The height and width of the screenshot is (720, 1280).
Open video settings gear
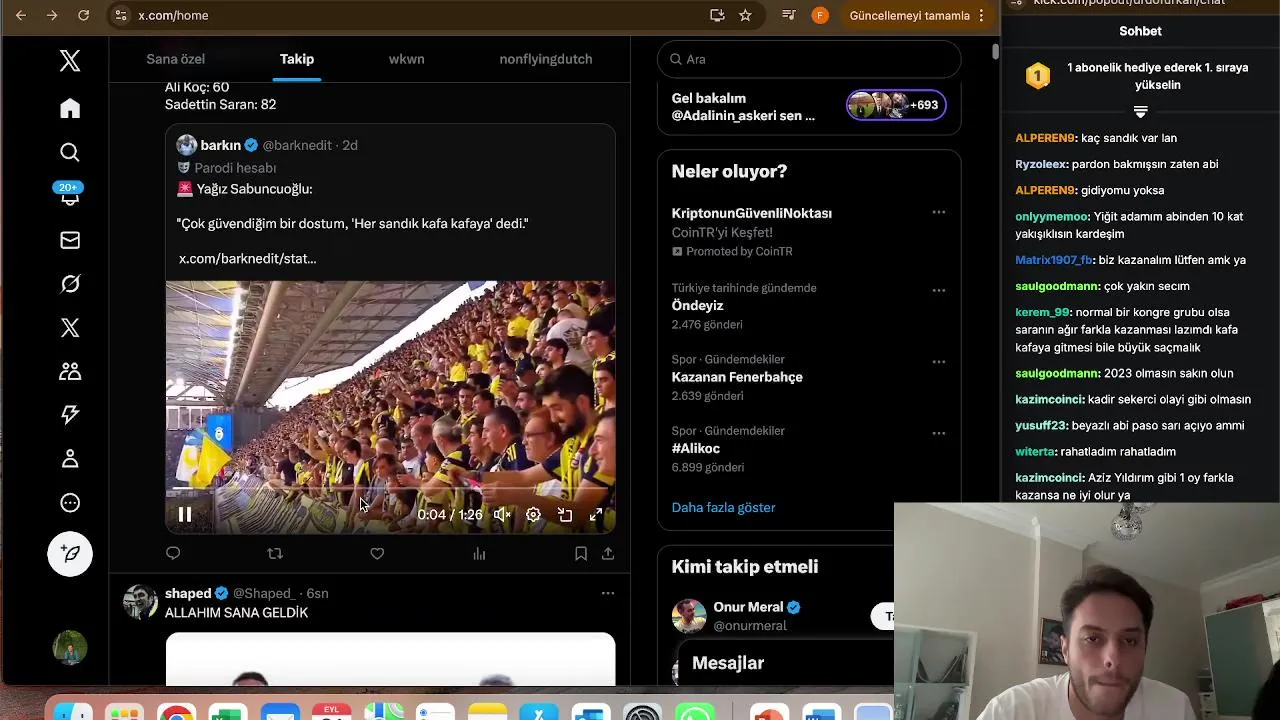click(x=533, y=514)
